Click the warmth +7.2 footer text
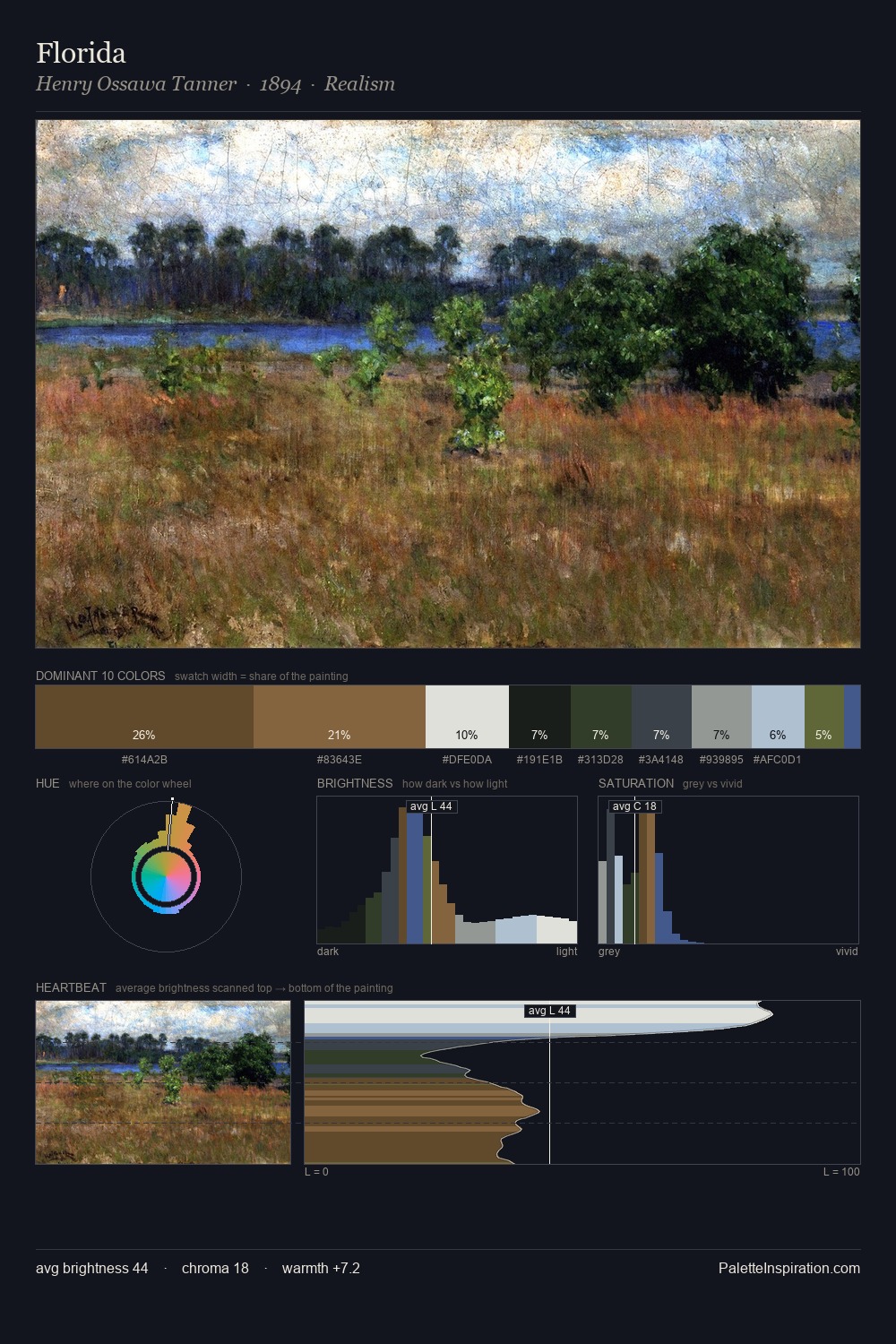 pos(321,1268)
